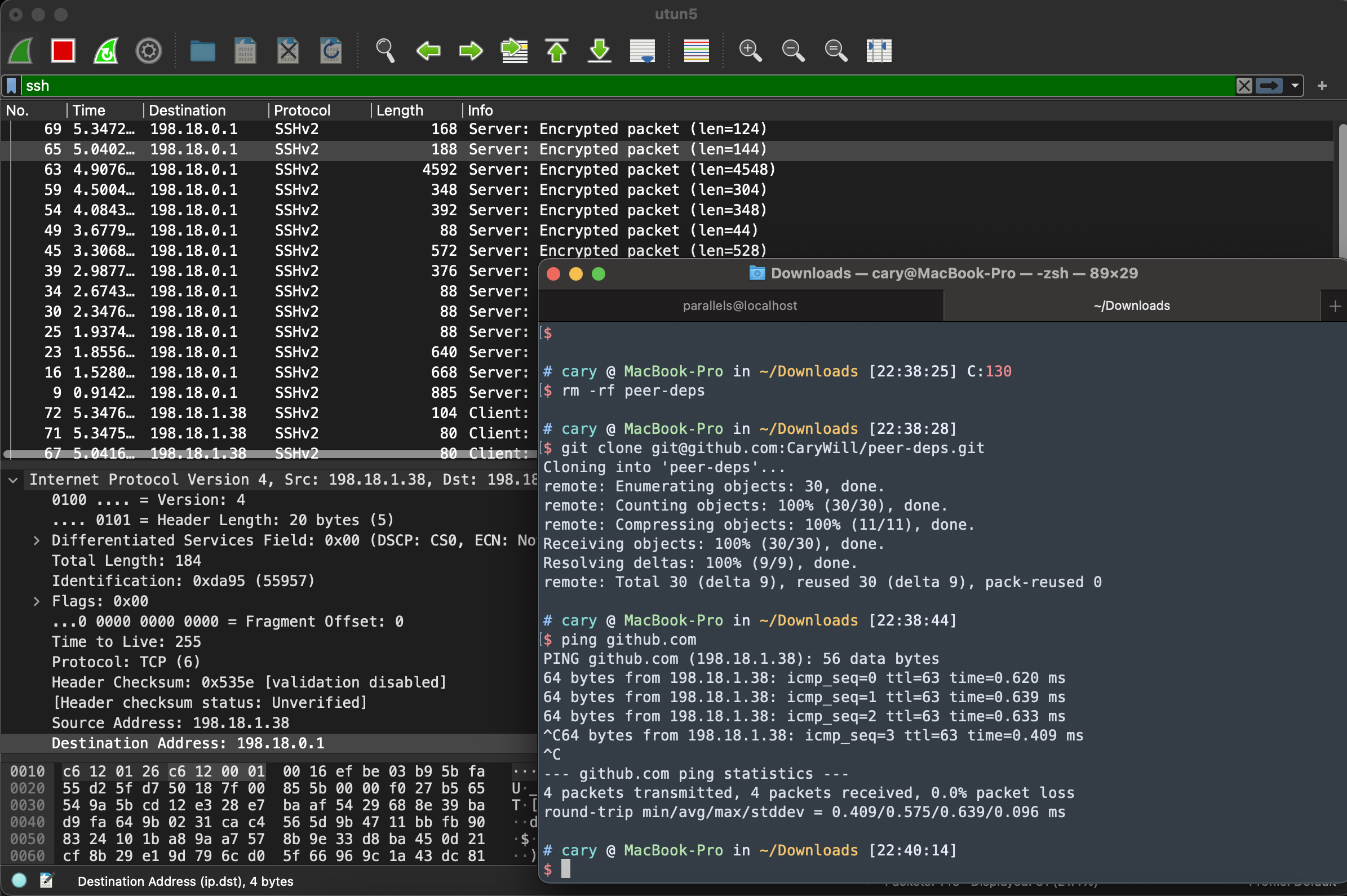
Task: Select packet 72 destined to 198.18.1.38
Action: click(x=270, y=413)
